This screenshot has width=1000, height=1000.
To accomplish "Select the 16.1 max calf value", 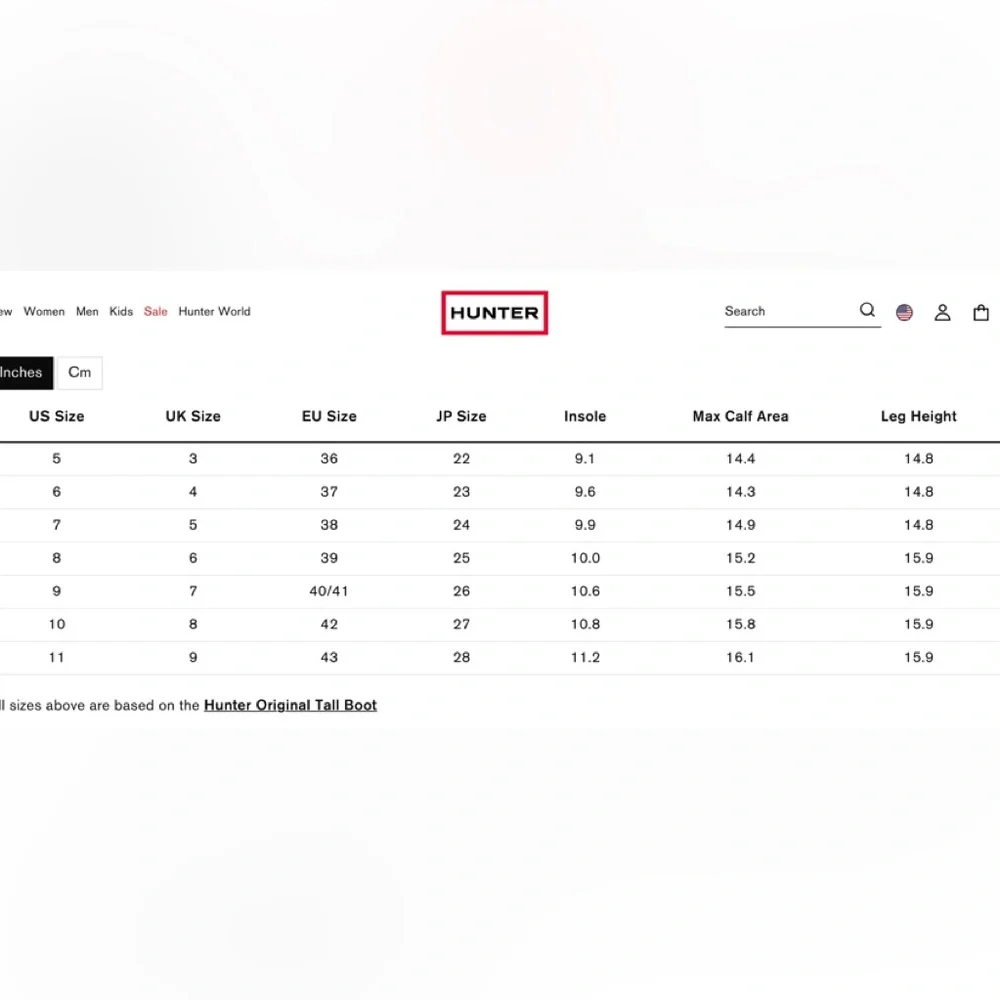I will click(740, 658).
